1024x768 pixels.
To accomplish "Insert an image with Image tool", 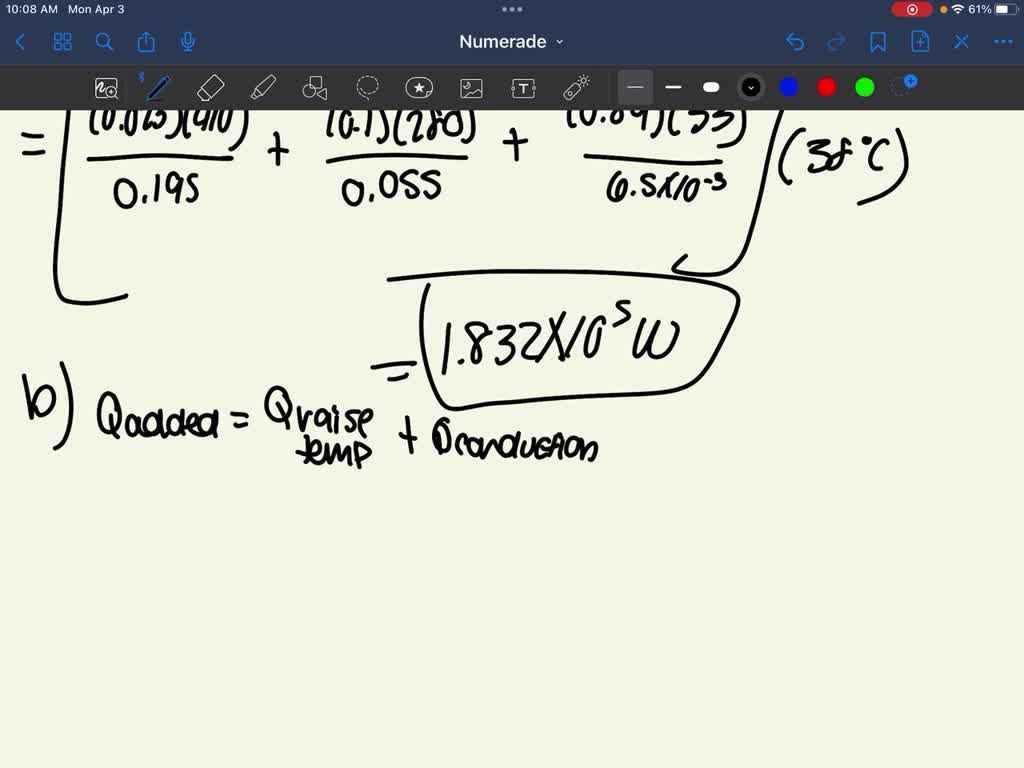I will [471, 88].
